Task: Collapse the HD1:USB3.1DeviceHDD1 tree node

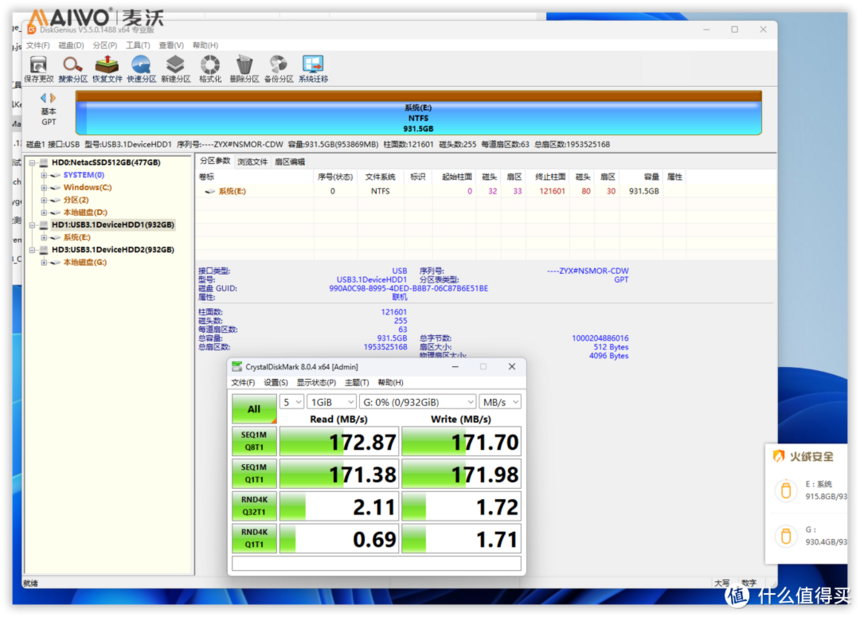Action: click(32, 225)
